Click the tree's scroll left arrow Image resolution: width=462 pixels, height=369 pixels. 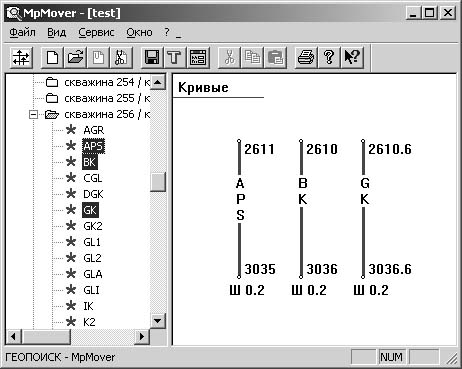(x=13, y=336)
